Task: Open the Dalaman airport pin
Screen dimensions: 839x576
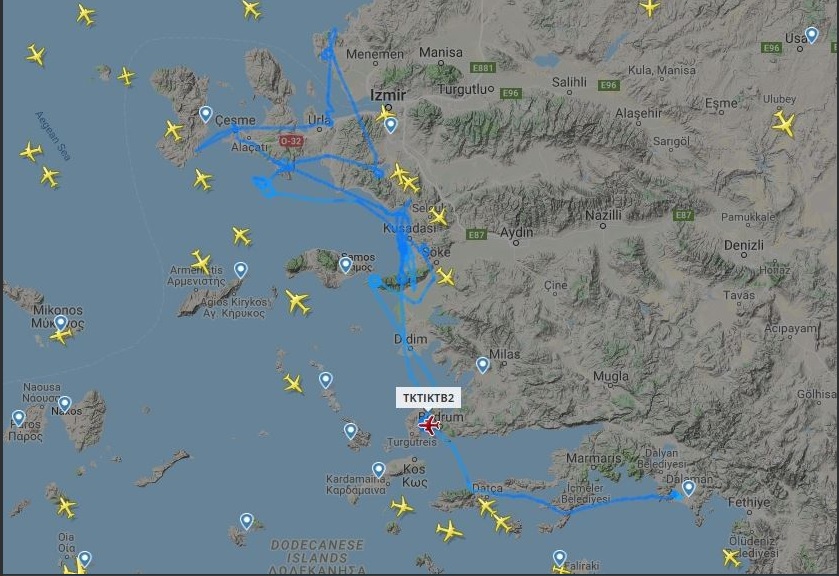Action: (689, 488)
